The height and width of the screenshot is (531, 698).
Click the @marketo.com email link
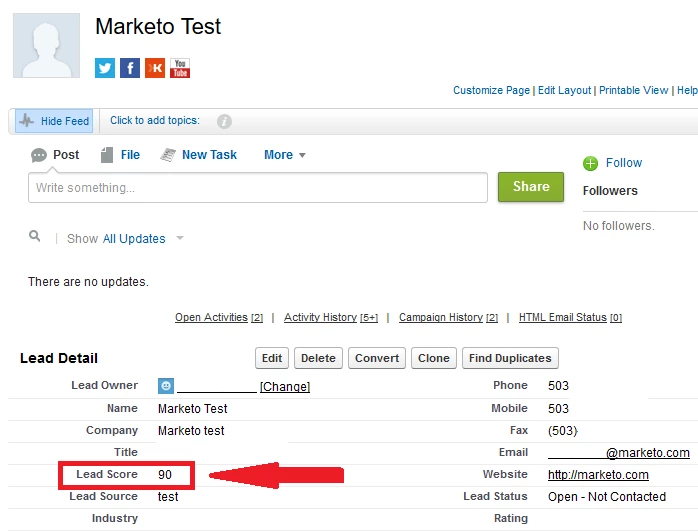pos(619,453)
